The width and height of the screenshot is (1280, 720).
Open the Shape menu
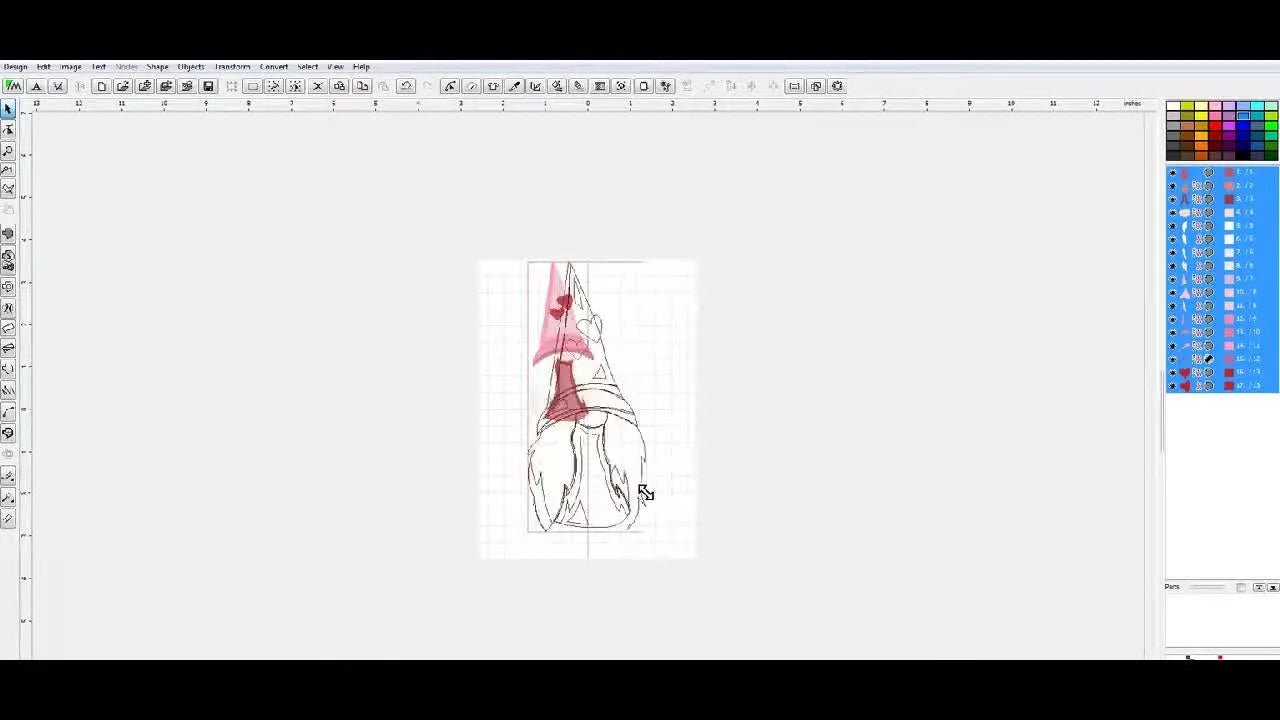(157, 67)
